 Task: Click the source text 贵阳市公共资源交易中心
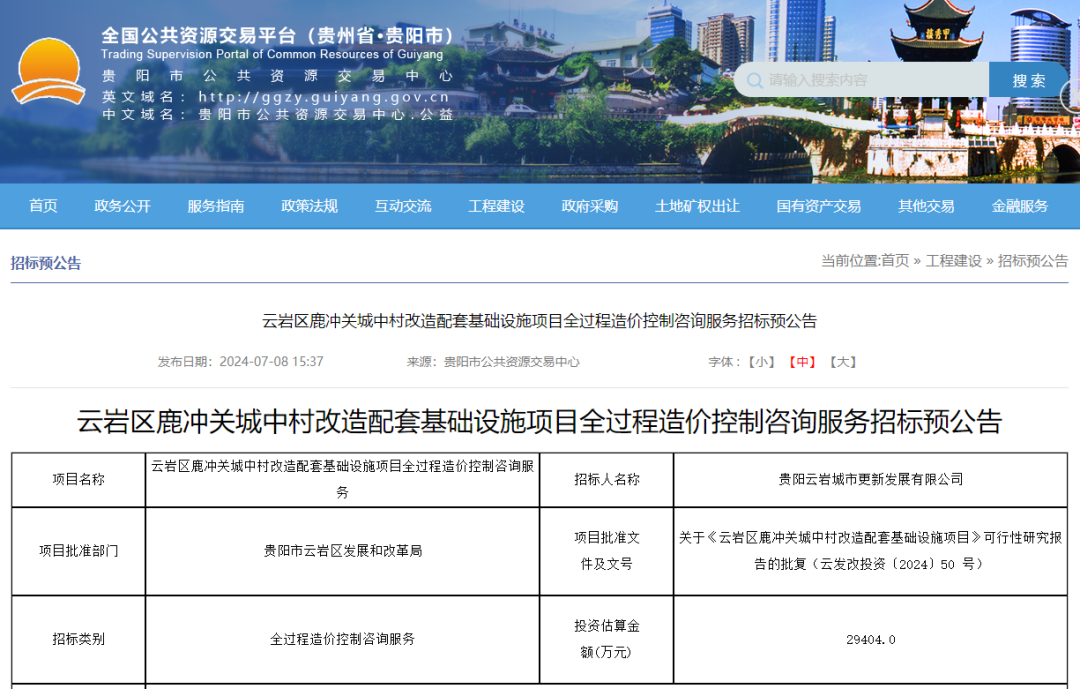[512, 362]
